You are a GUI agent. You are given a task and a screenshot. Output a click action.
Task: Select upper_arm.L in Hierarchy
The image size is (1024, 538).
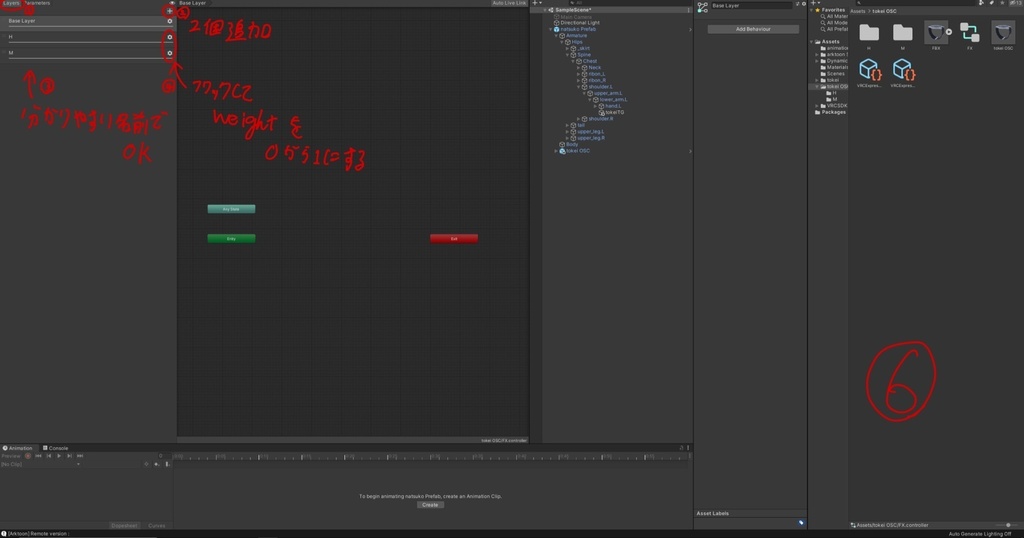tap(607, 93)
